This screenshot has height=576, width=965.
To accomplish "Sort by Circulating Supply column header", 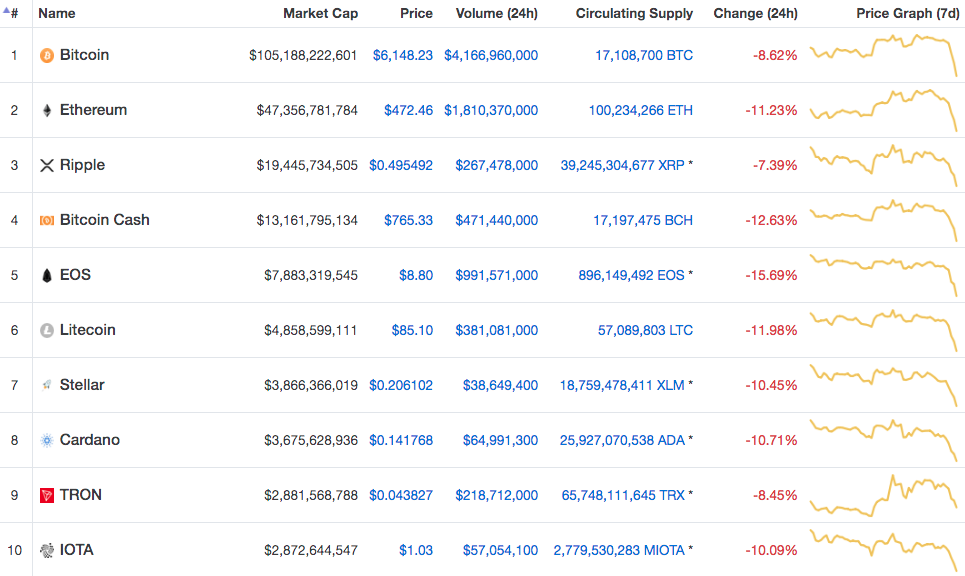I will pyautogui.click(x=634, y=14).
